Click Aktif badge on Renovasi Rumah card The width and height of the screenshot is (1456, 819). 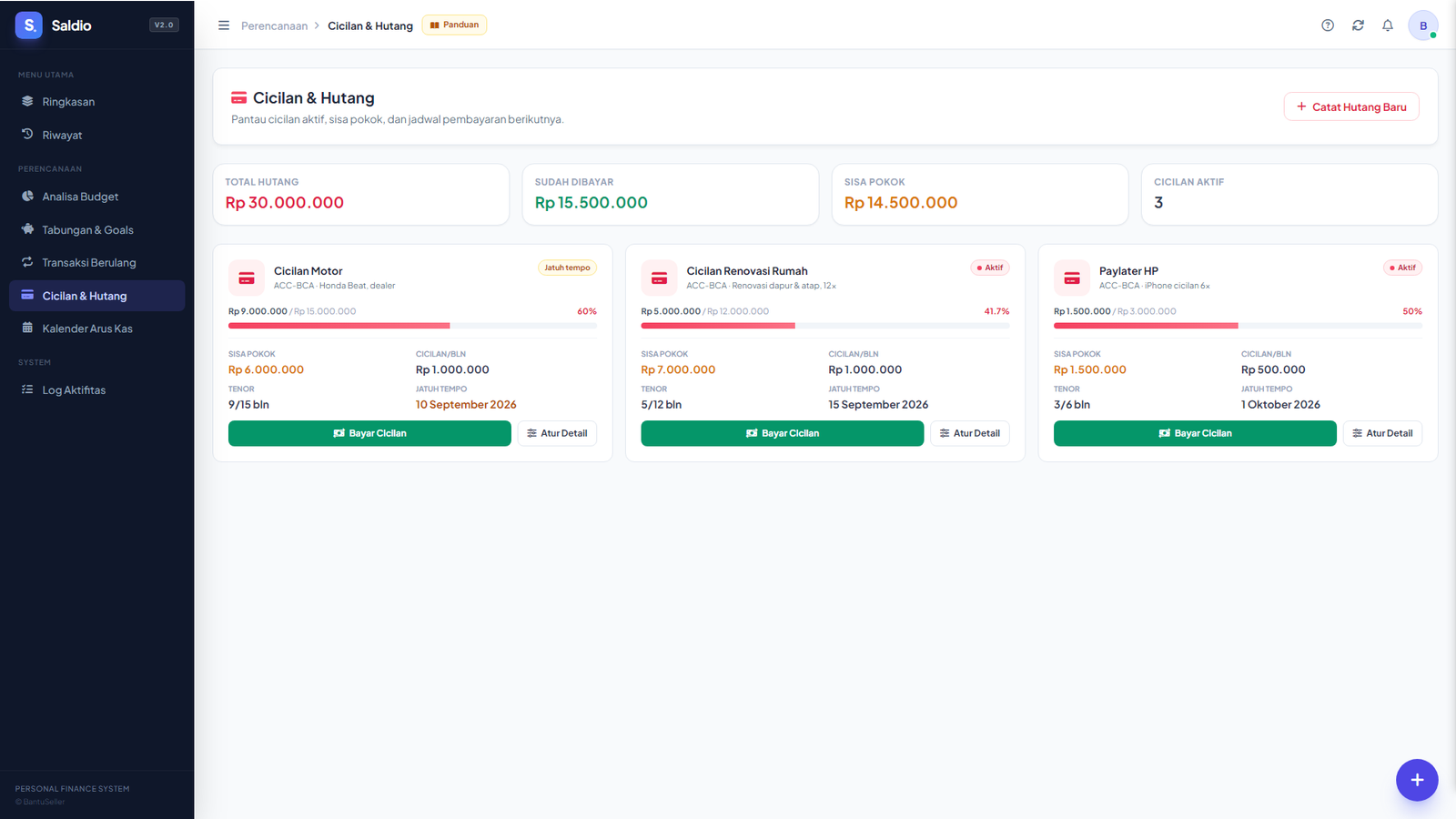click(990, 268)
